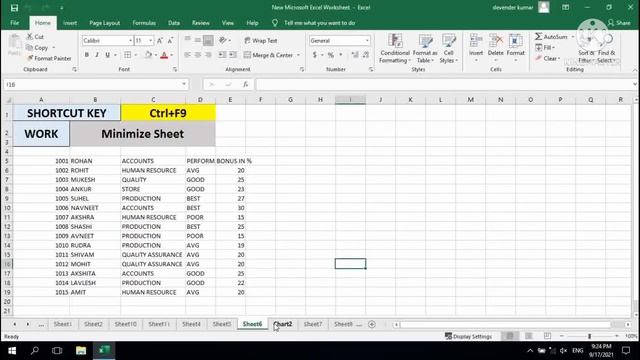Switch to the Sheet10 tab
This screenshot has width=640, height=360.
coord(125,324)
